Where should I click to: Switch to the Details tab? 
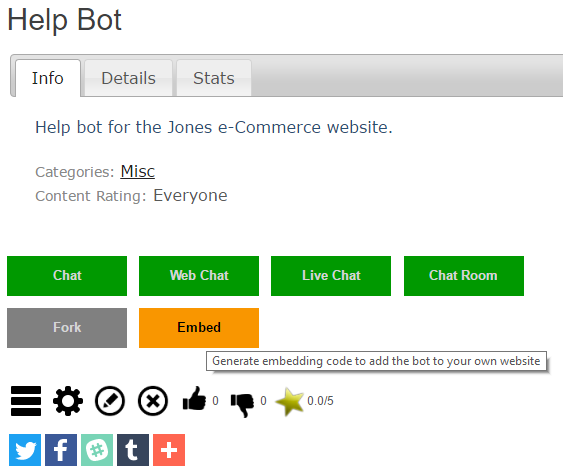click(x=129, y=78)
